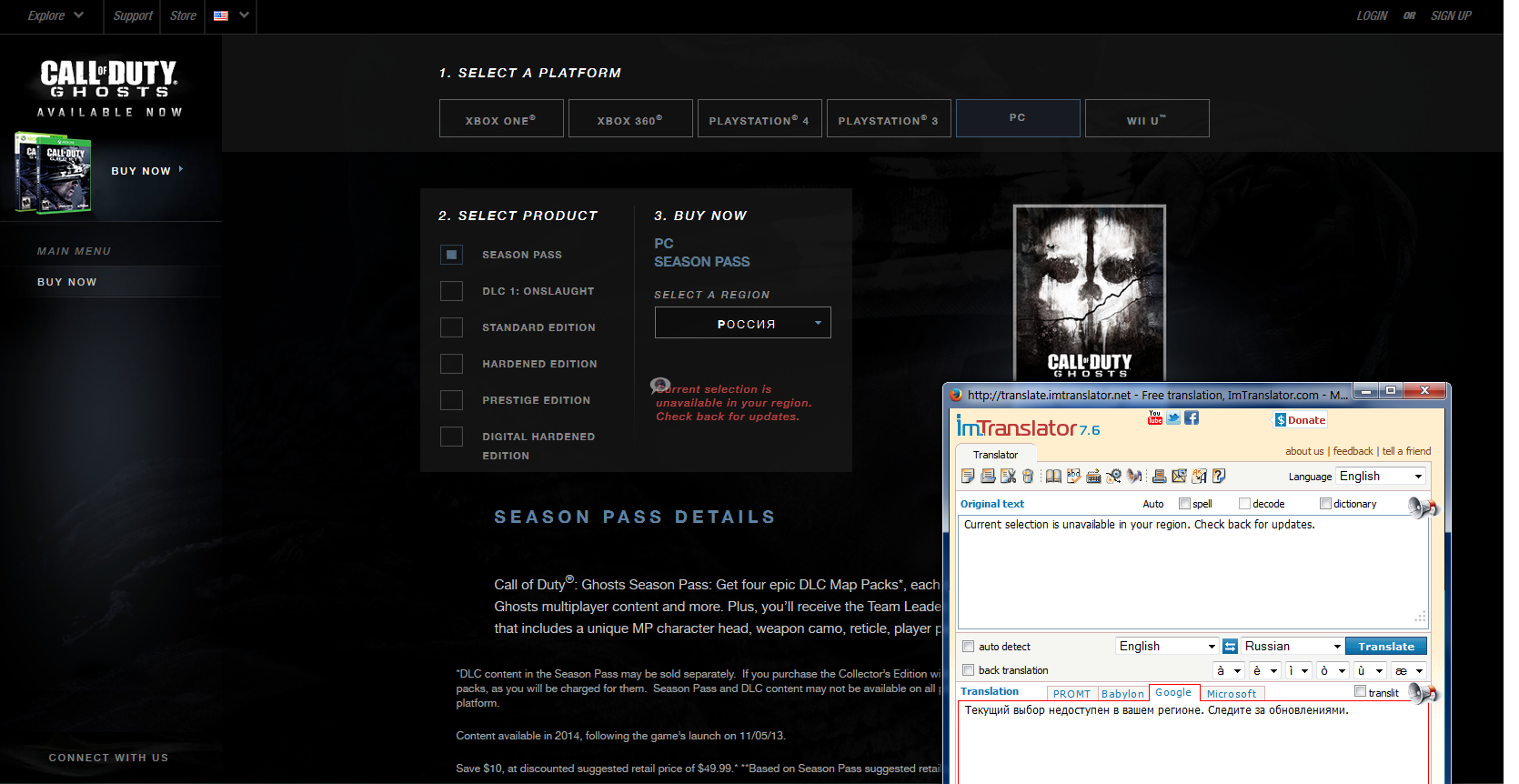This screenshot has width=1519, height=784.
Task: Enable the back translation checkbox
Action: [968, 670]
